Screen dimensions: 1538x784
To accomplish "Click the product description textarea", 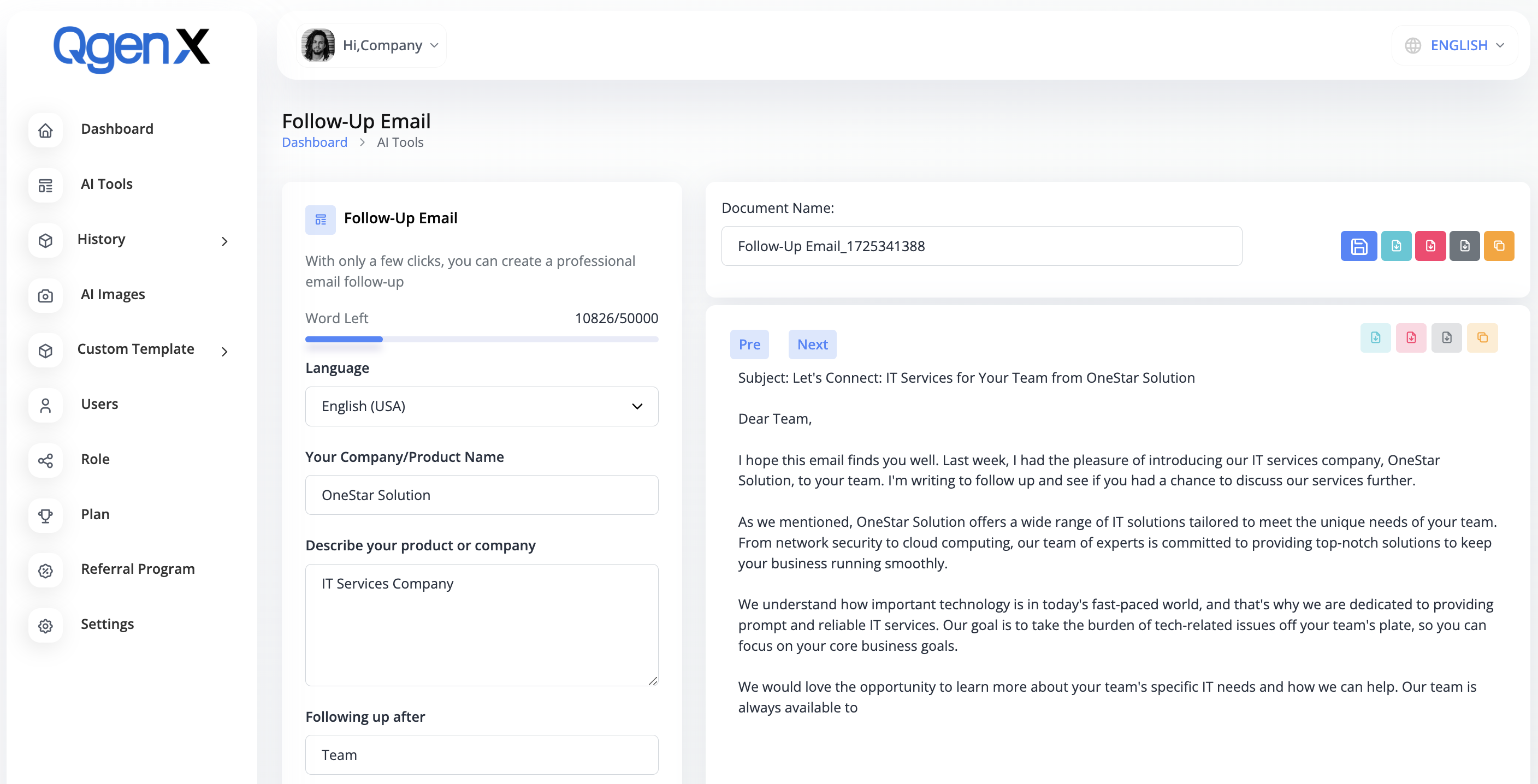I will (482, 625).
